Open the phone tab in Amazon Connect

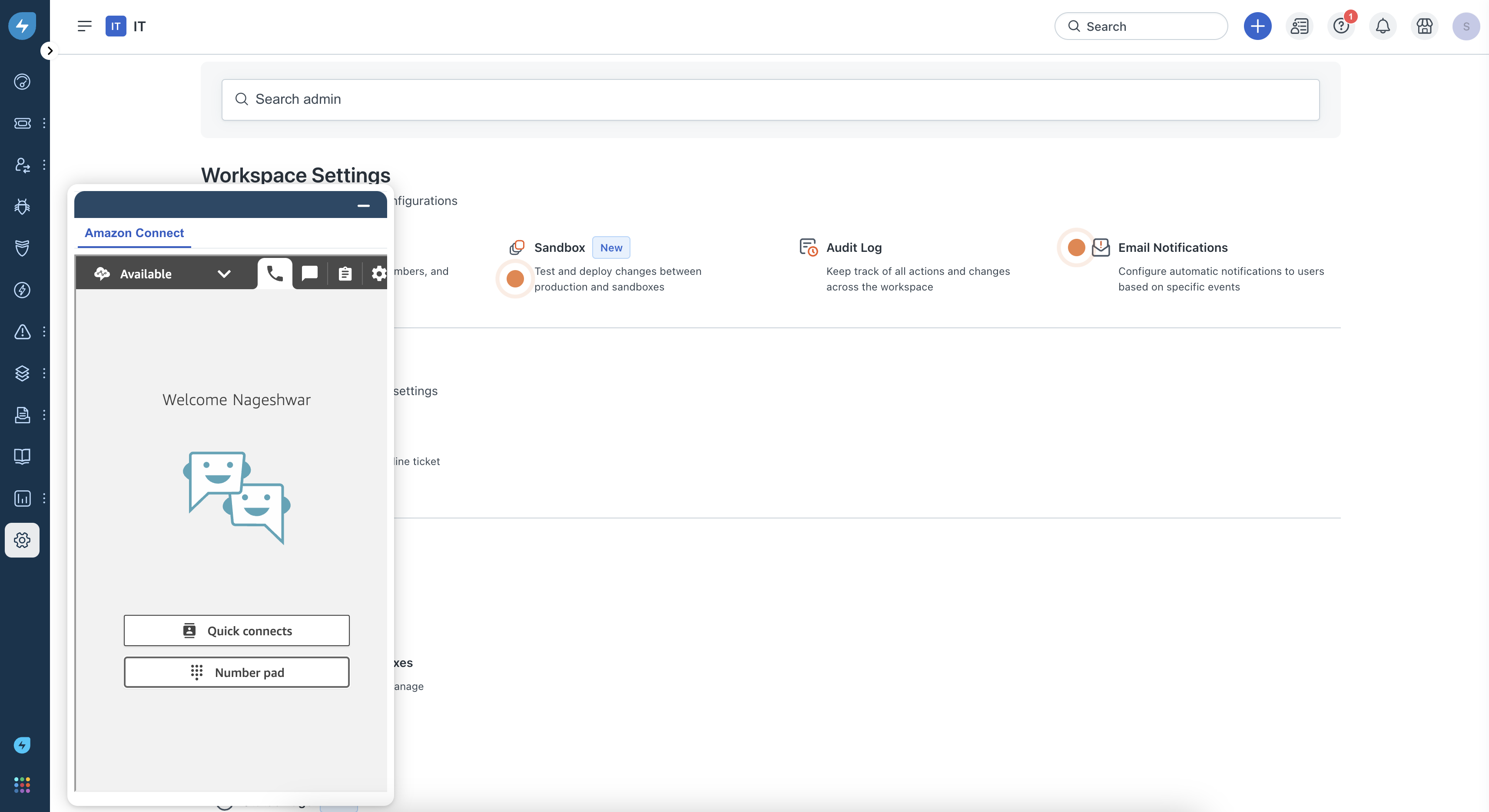[275, 273]
